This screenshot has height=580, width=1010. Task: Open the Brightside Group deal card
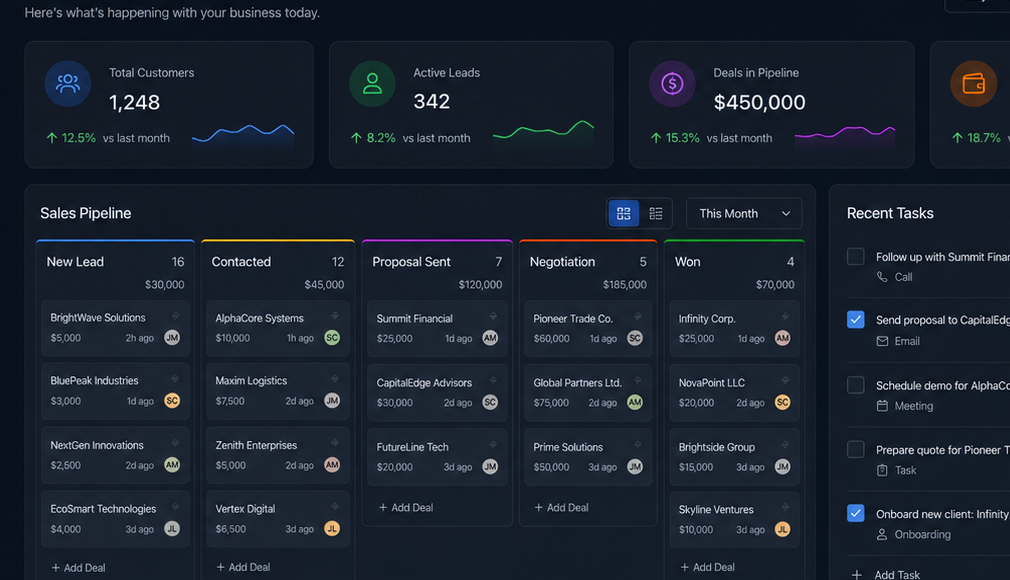click(x=734, y=456)
